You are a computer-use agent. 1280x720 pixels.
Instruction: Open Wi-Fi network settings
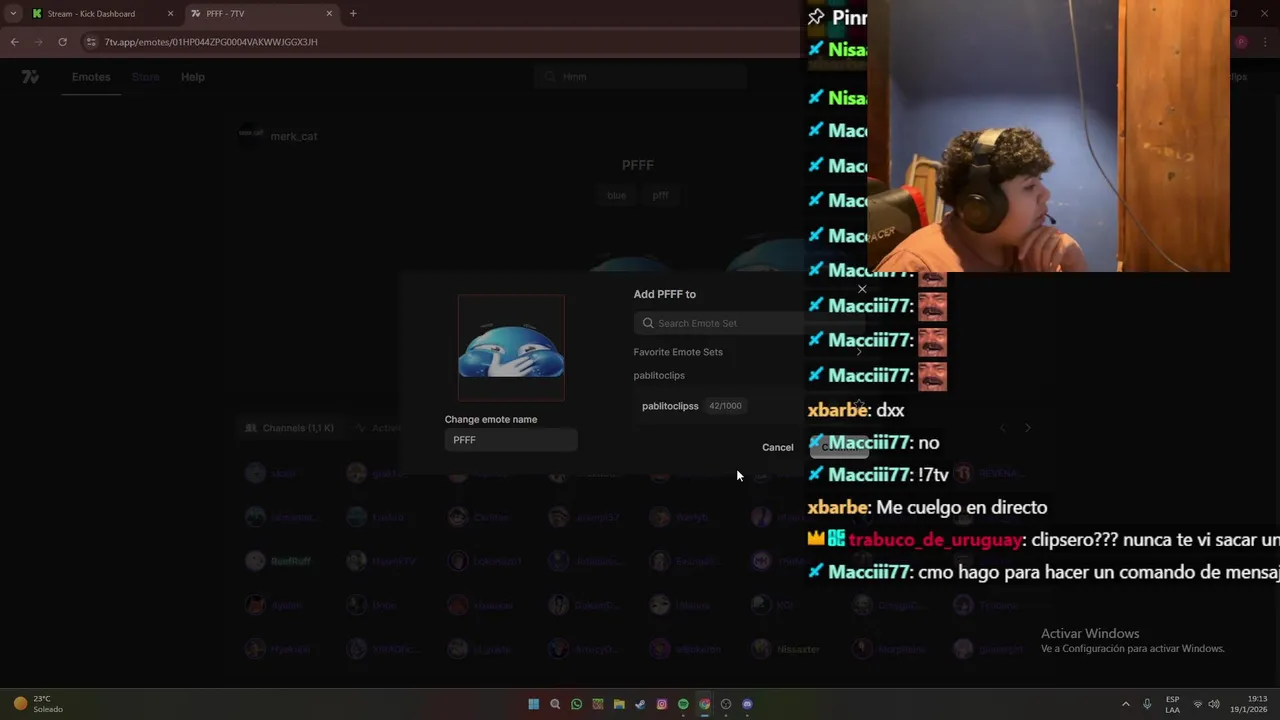[x=1198, y=704]
